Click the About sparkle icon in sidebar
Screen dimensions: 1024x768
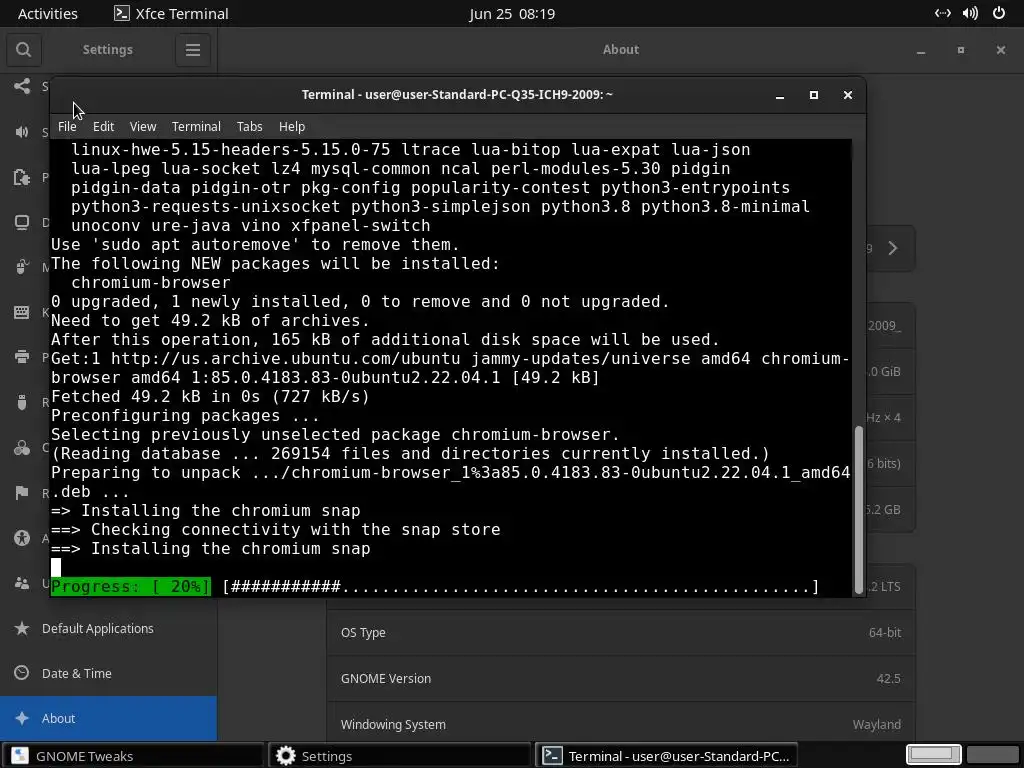[x=22, y=718]
